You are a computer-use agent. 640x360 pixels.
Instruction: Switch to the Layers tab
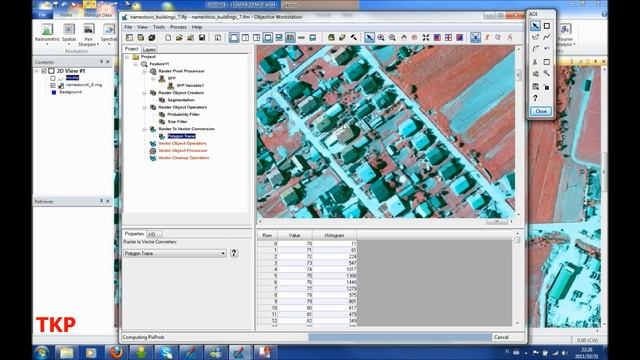[149, 49]
